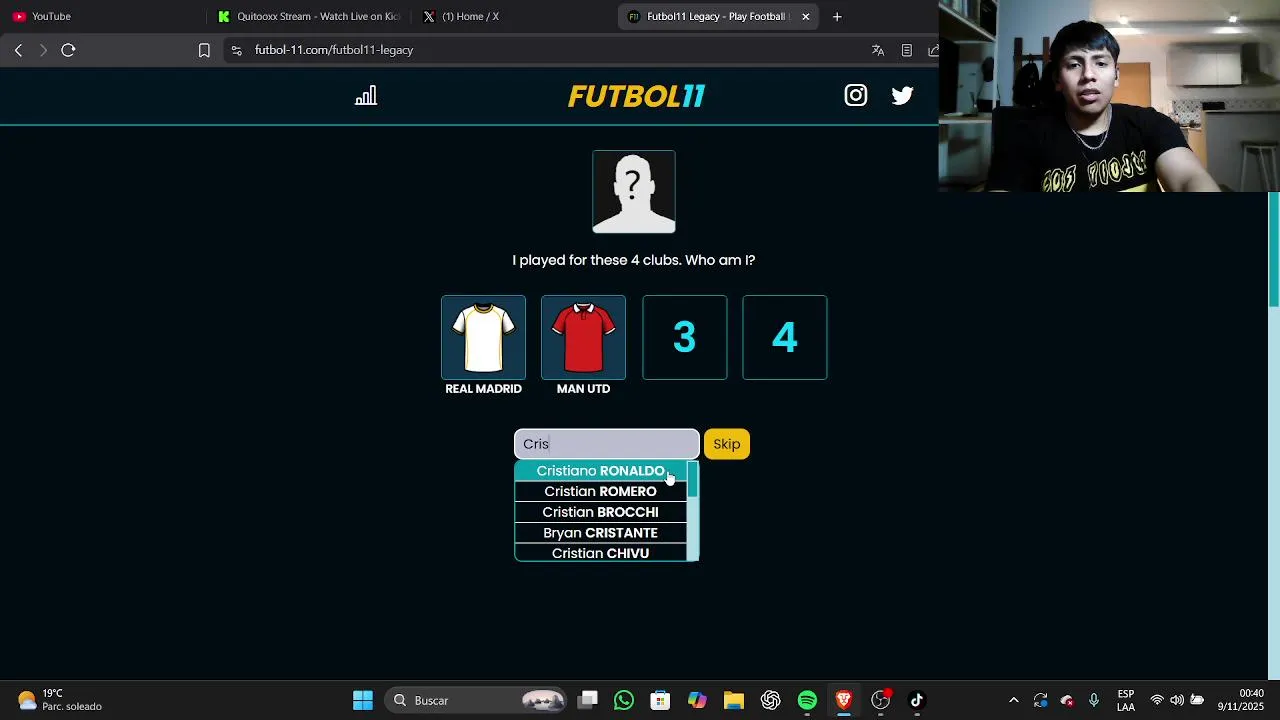The width and height of the screenshot is (1280, 720).
Task: Open OBS Studio from the taskbar
Action: pos(880,700)
